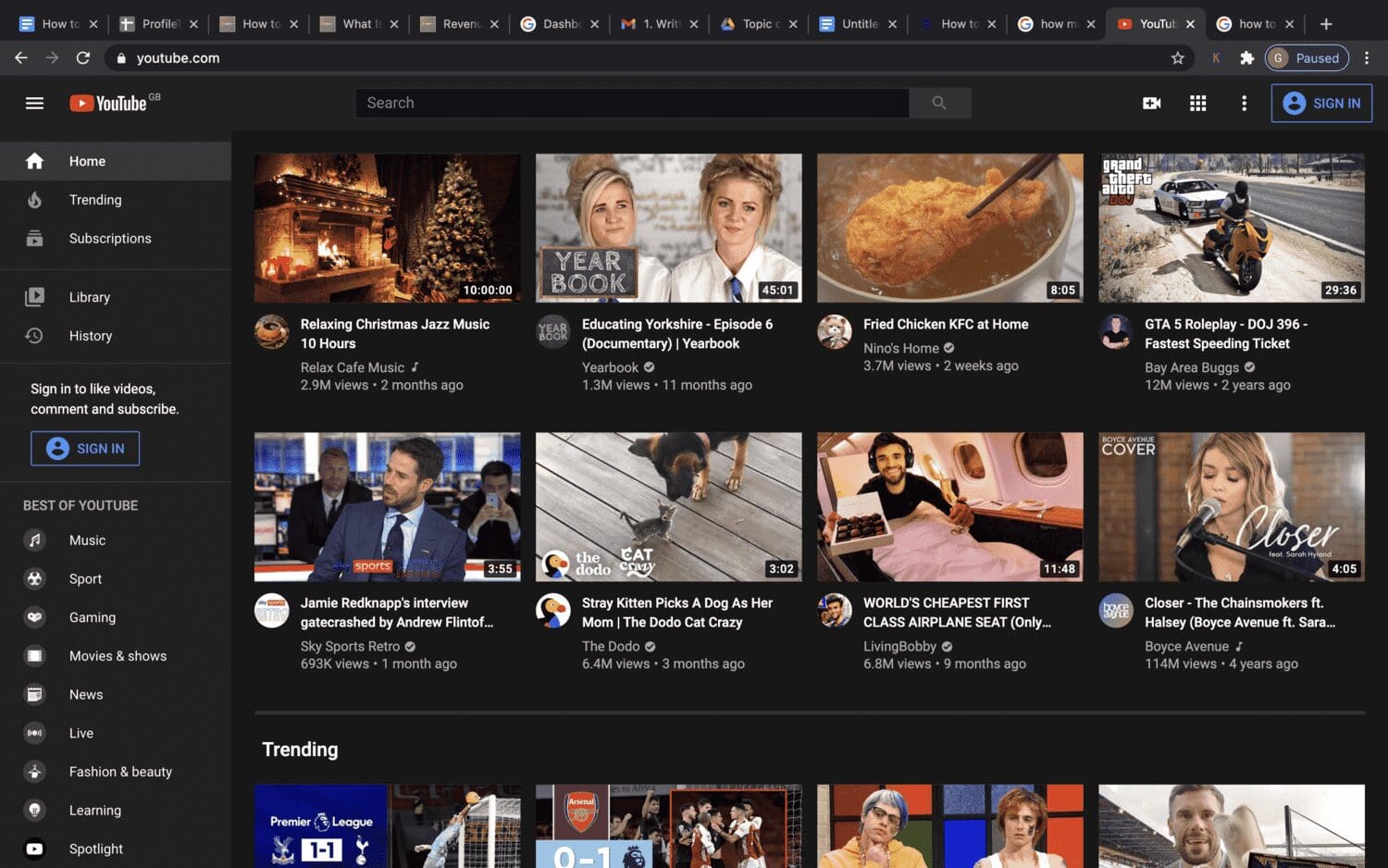Click the 'Bay Area Buggs' channel name

[x=1191, y=367]
